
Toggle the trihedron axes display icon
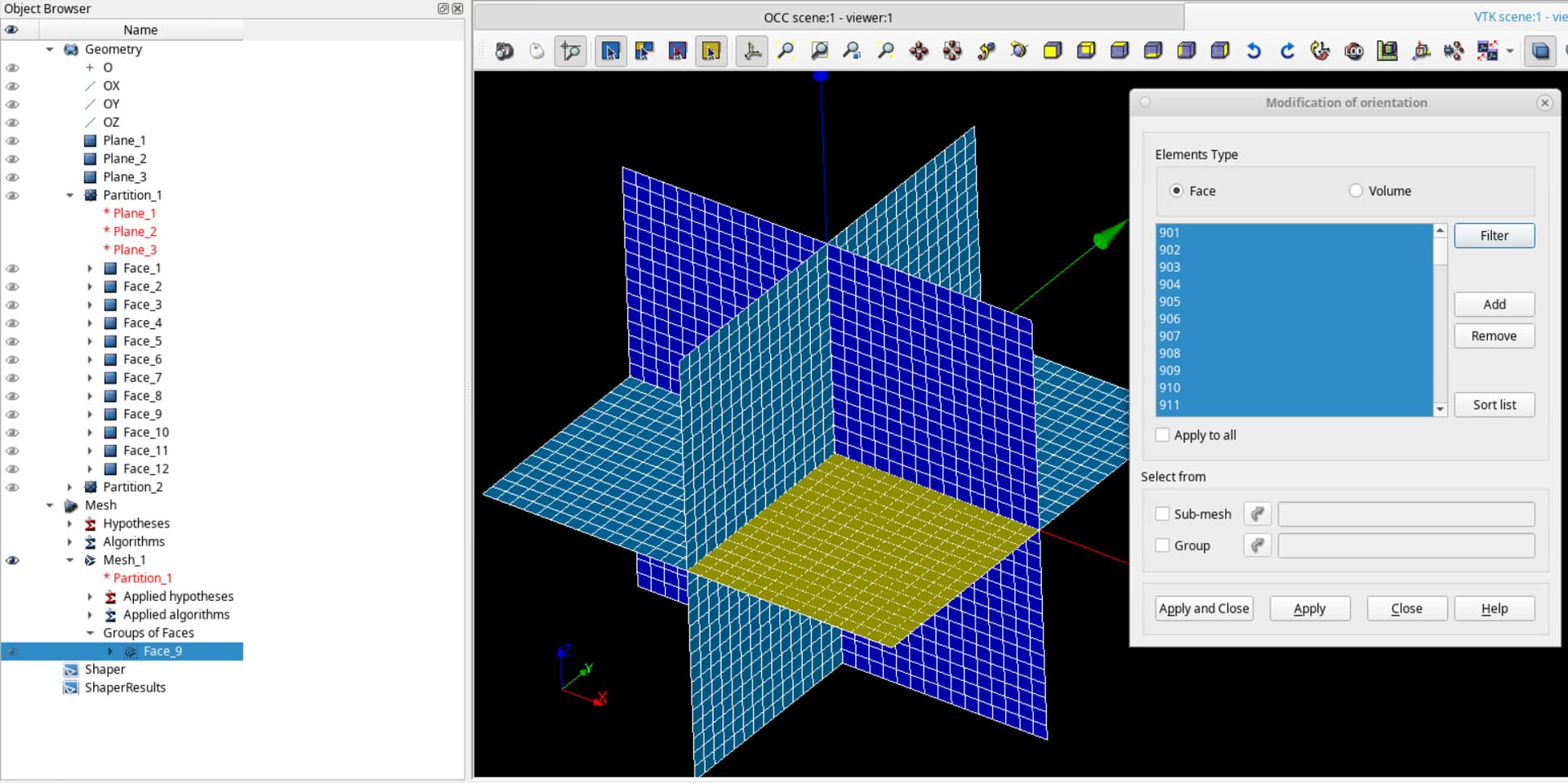(752, 51)
